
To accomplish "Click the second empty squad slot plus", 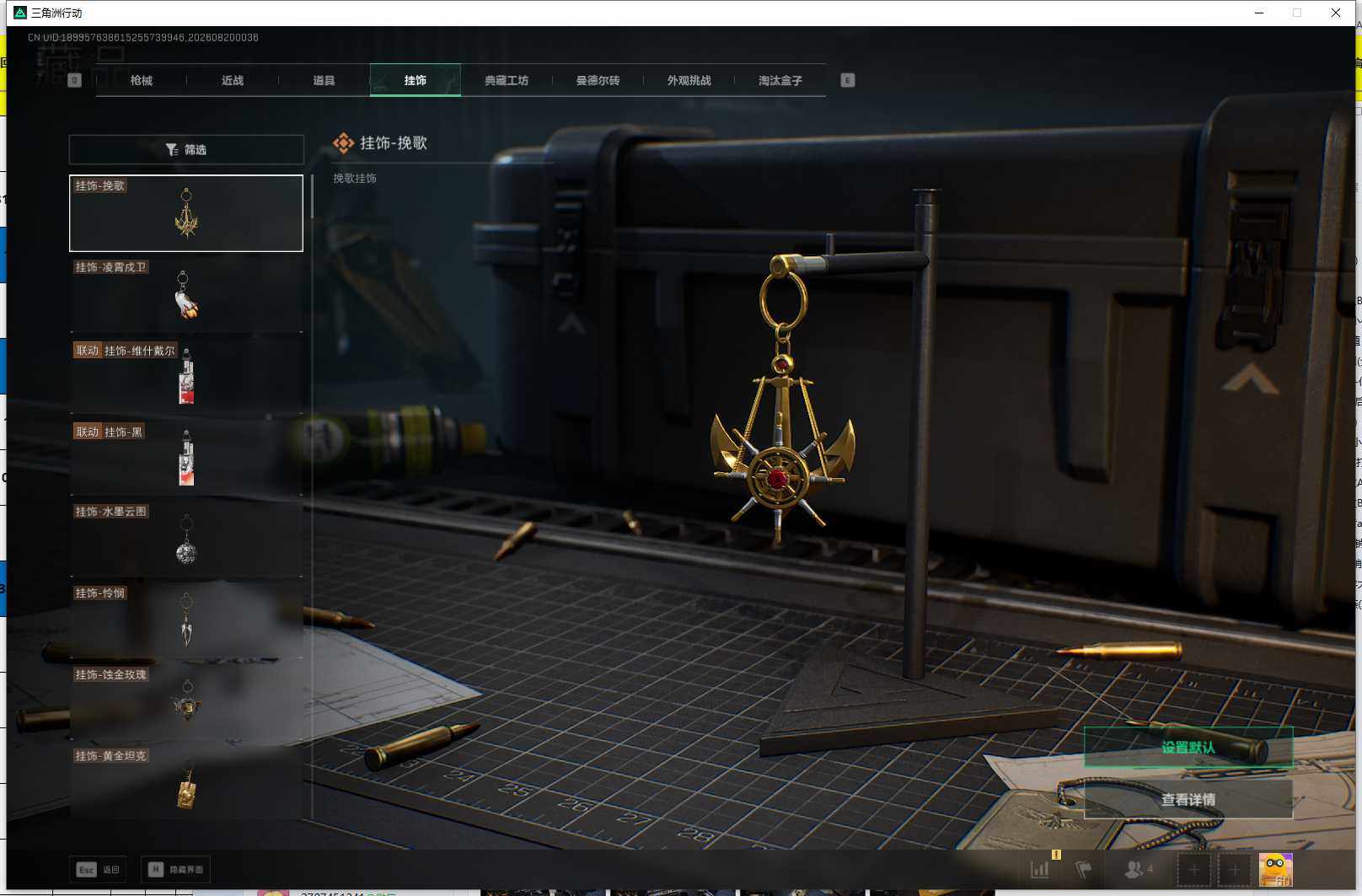I will (1234, 869).
